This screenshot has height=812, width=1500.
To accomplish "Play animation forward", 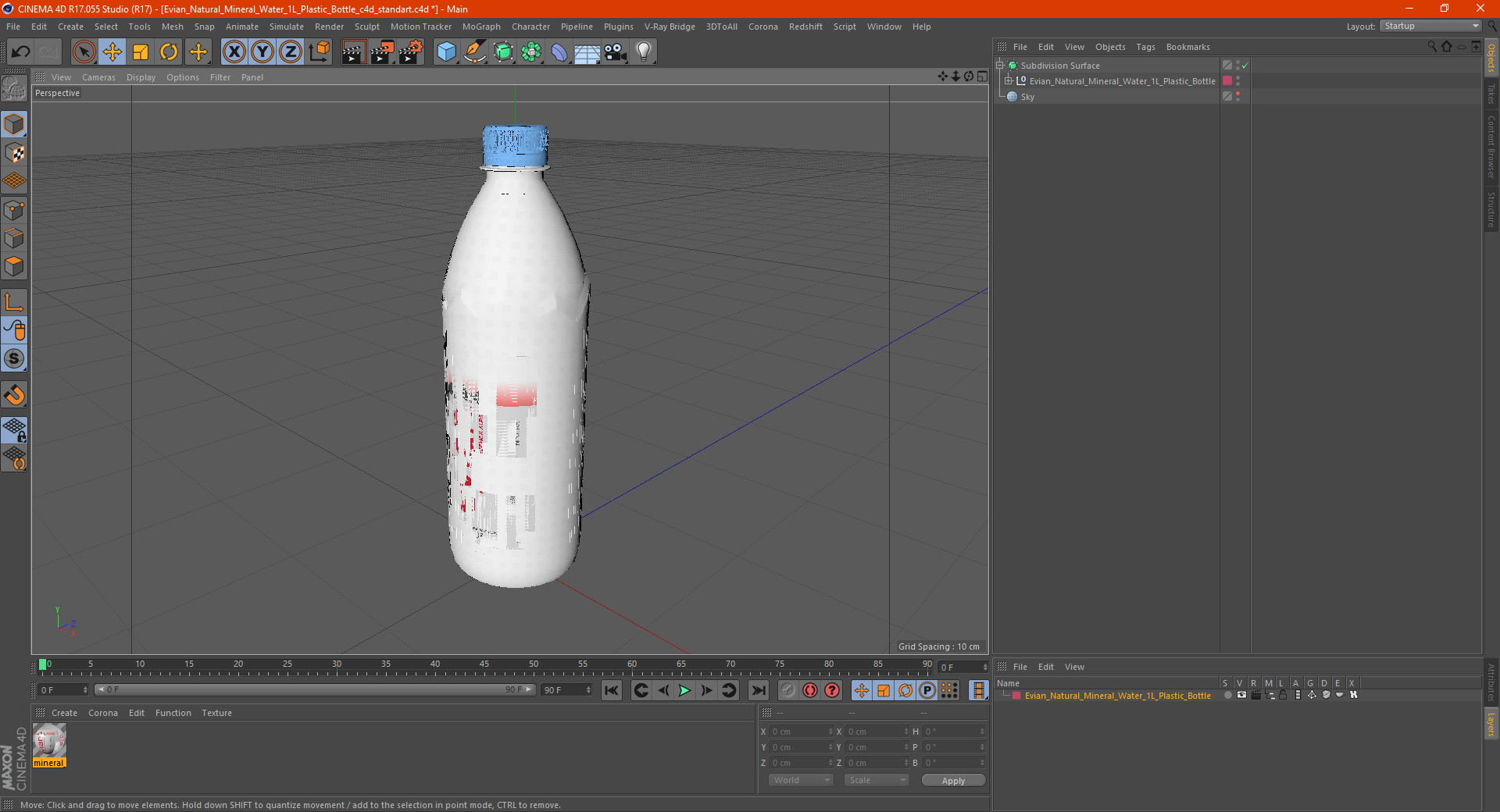I will tap(684, 690).
